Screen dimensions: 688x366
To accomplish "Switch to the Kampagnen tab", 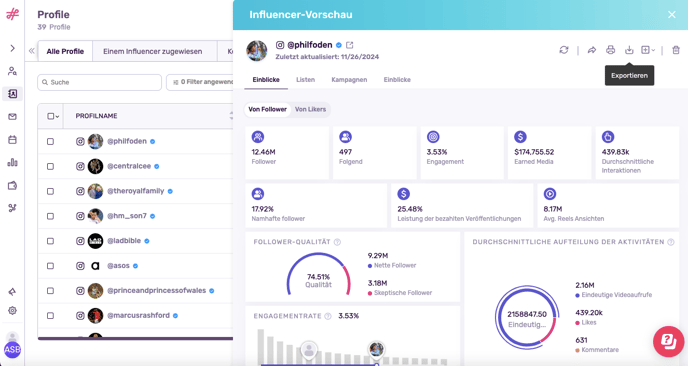I will pos(349,79).
